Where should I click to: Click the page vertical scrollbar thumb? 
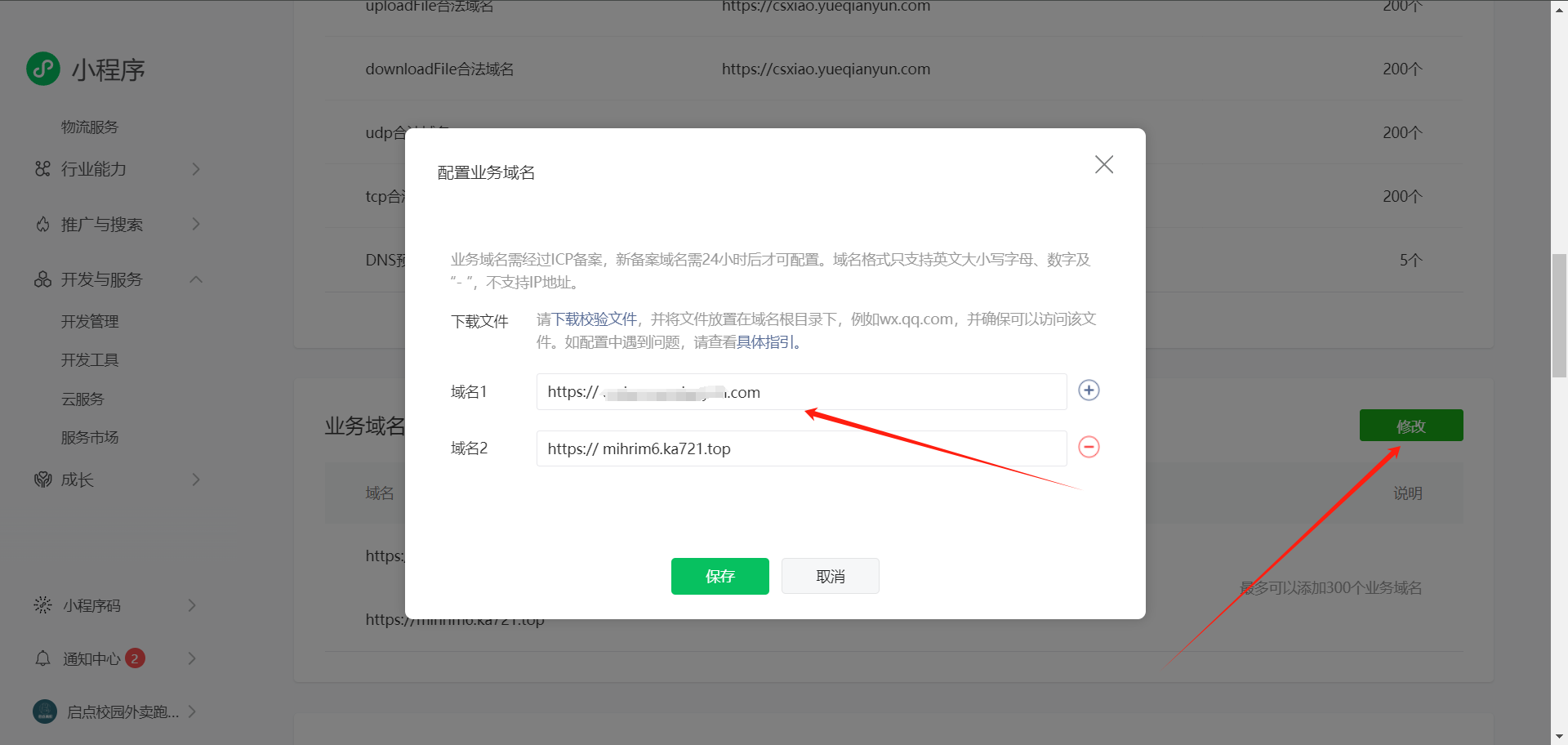coord(1559,315)
